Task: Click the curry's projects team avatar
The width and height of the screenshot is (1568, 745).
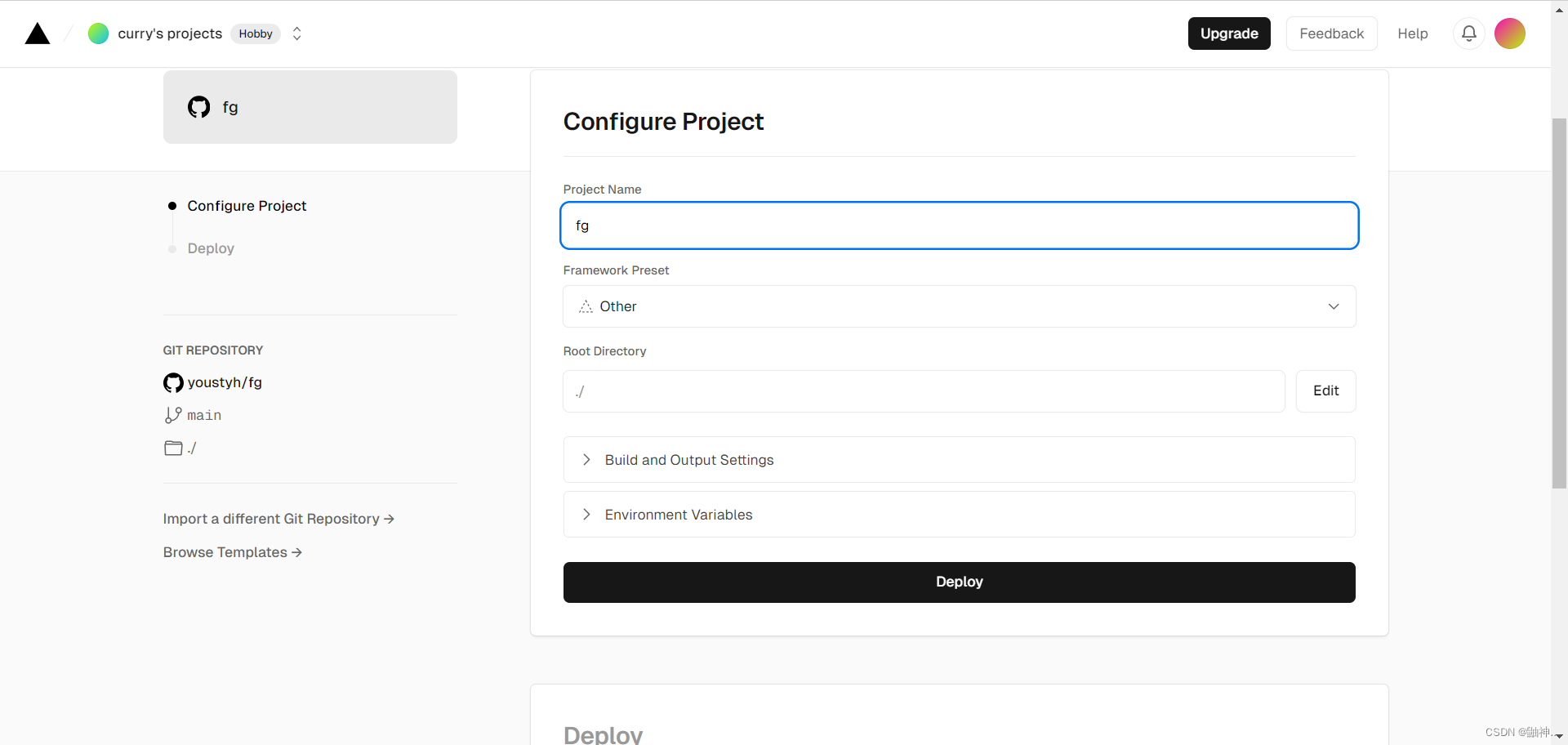Action: tap(98, 33)
